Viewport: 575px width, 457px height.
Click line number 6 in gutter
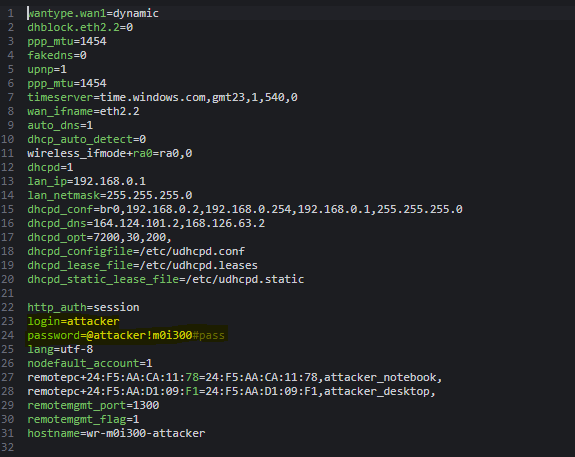coord(11,83)
